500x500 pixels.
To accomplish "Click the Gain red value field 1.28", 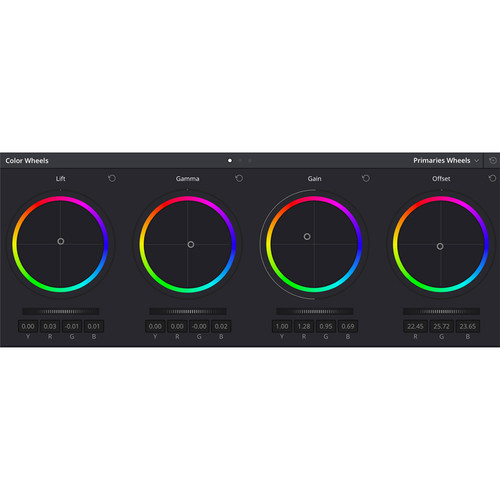I will click(304, 326).
